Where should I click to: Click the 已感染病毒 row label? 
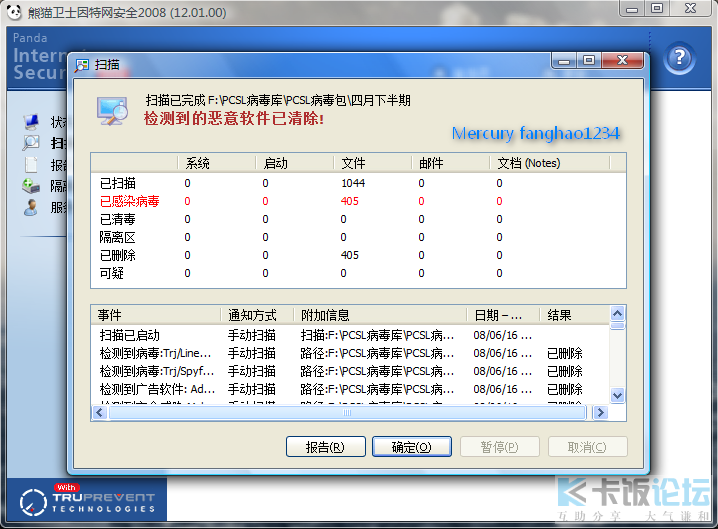[129, 201]
